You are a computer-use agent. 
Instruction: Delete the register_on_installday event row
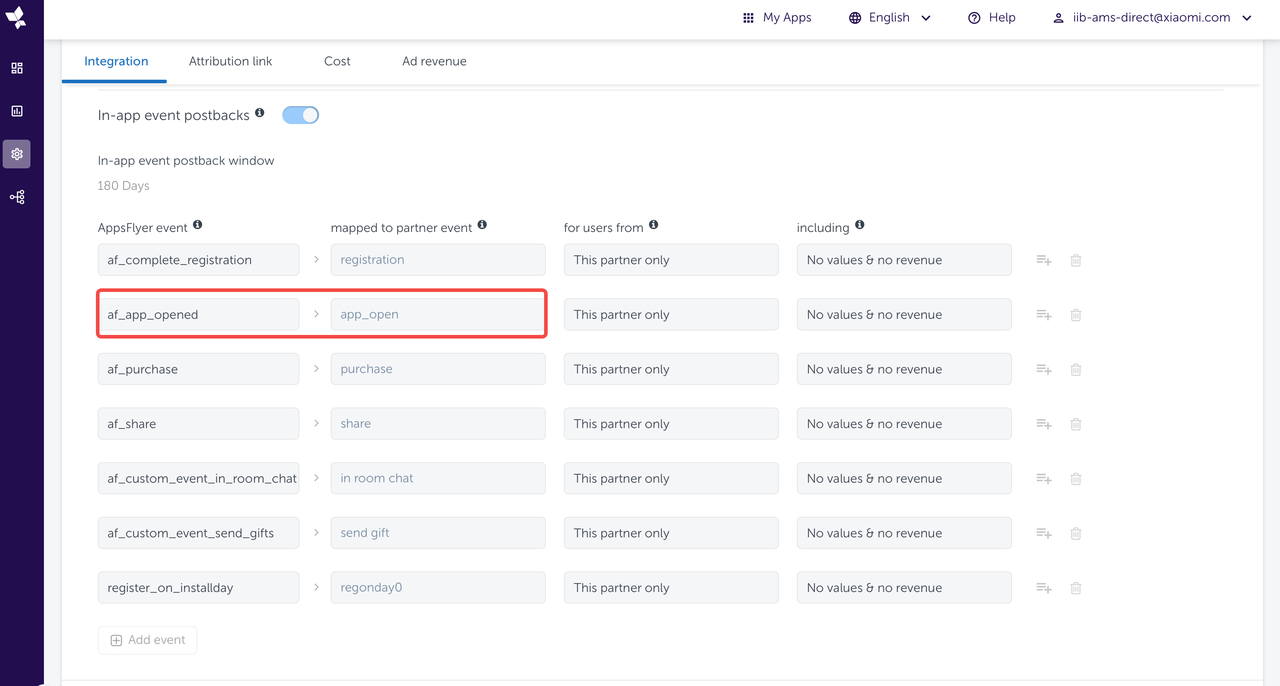pos(1076,588)
